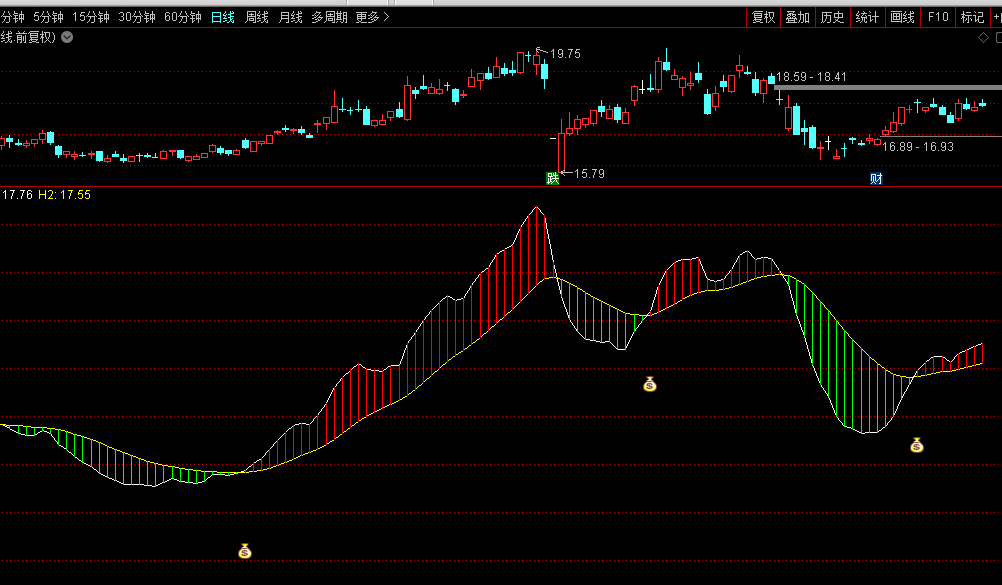Click the middle money bag signal icon
This screenshot has width=1002, height=585.
click(x=650, y=384)
